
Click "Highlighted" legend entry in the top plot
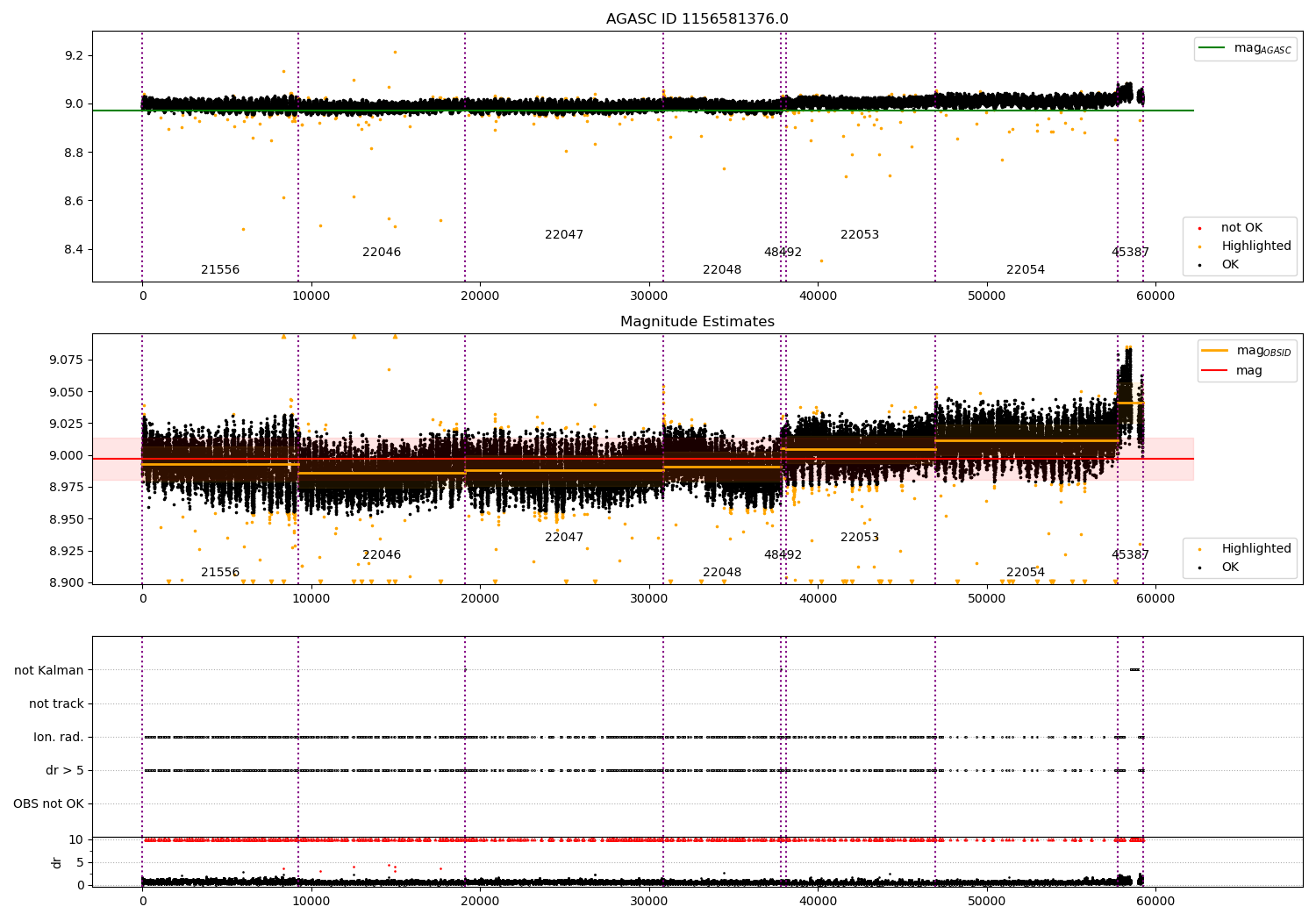1245,246
